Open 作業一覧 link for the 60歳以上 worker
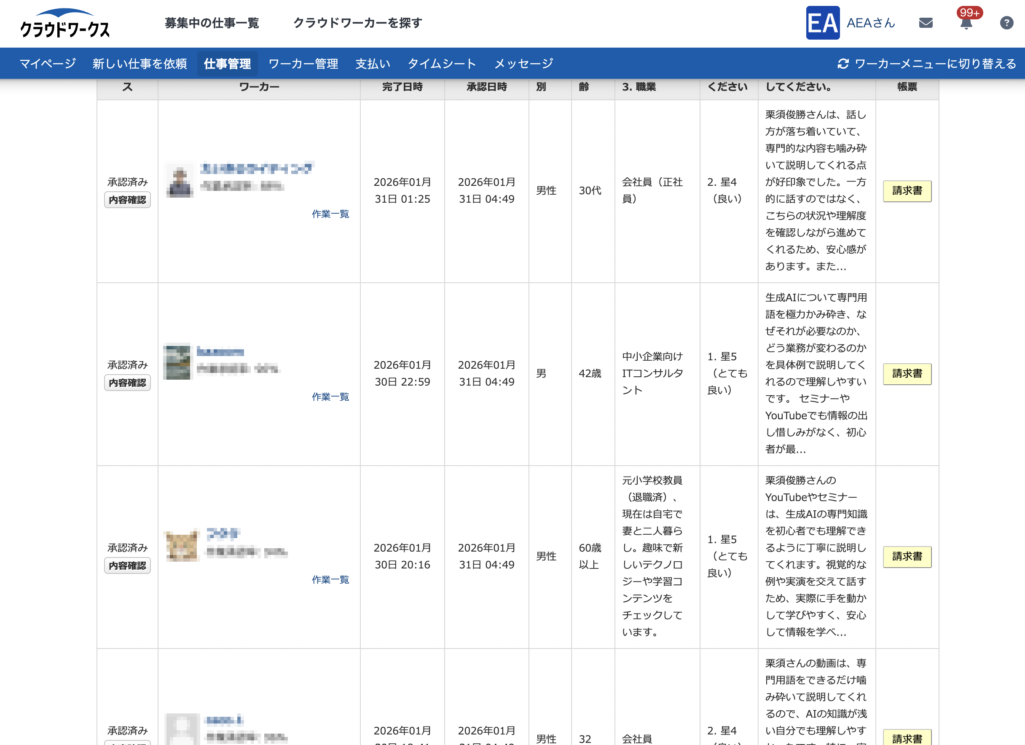The image size is (1025, 745). pos(330,579)
